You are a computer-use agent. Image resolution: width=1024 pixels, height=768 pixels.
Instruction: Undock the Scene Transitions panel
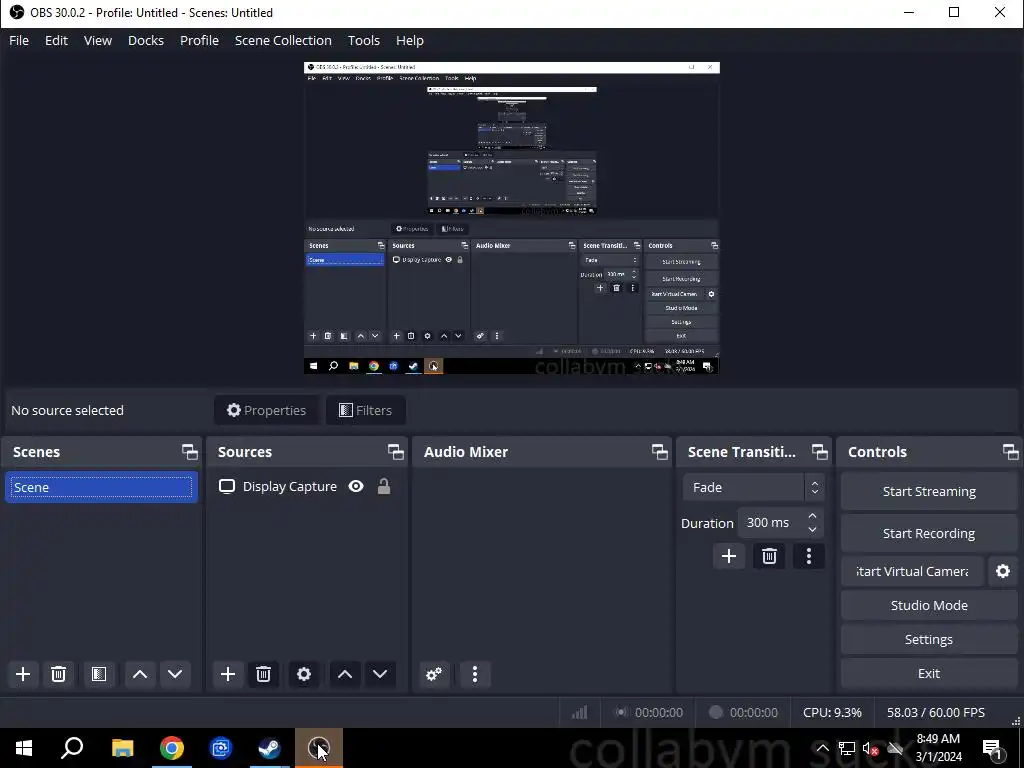pos(820,452)
